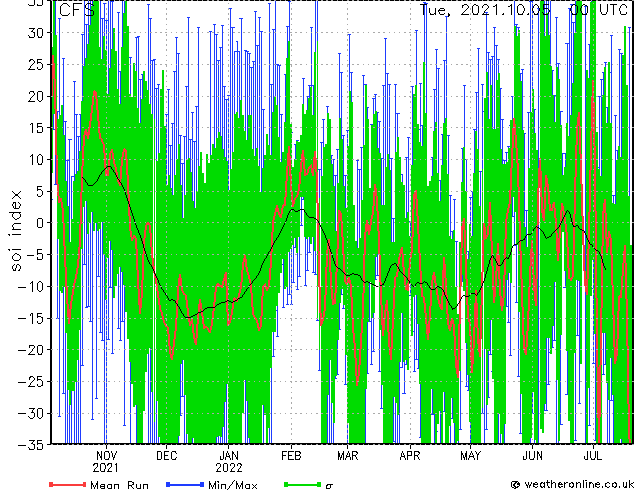Screen dimensions: 634x490
Task: Click the date text Tue, 2021.10.05
Action: pyautogui.click(x=485, y=9)
